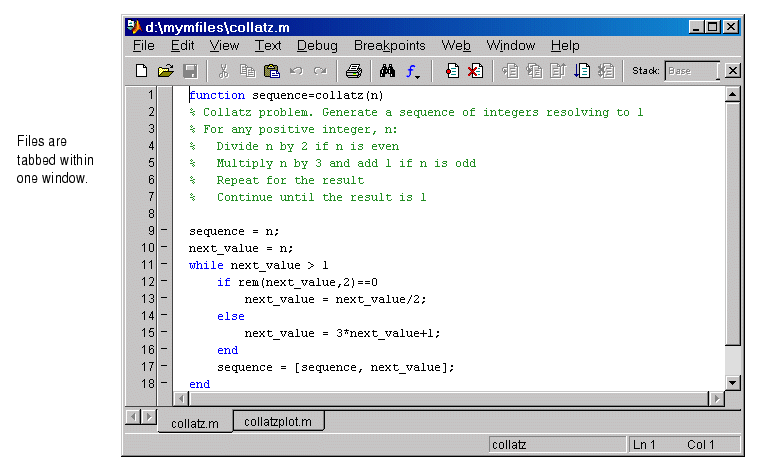Click the 'function sequence=collatz(n)' code line
The image size is (766, 467).
tap(286, 95)
